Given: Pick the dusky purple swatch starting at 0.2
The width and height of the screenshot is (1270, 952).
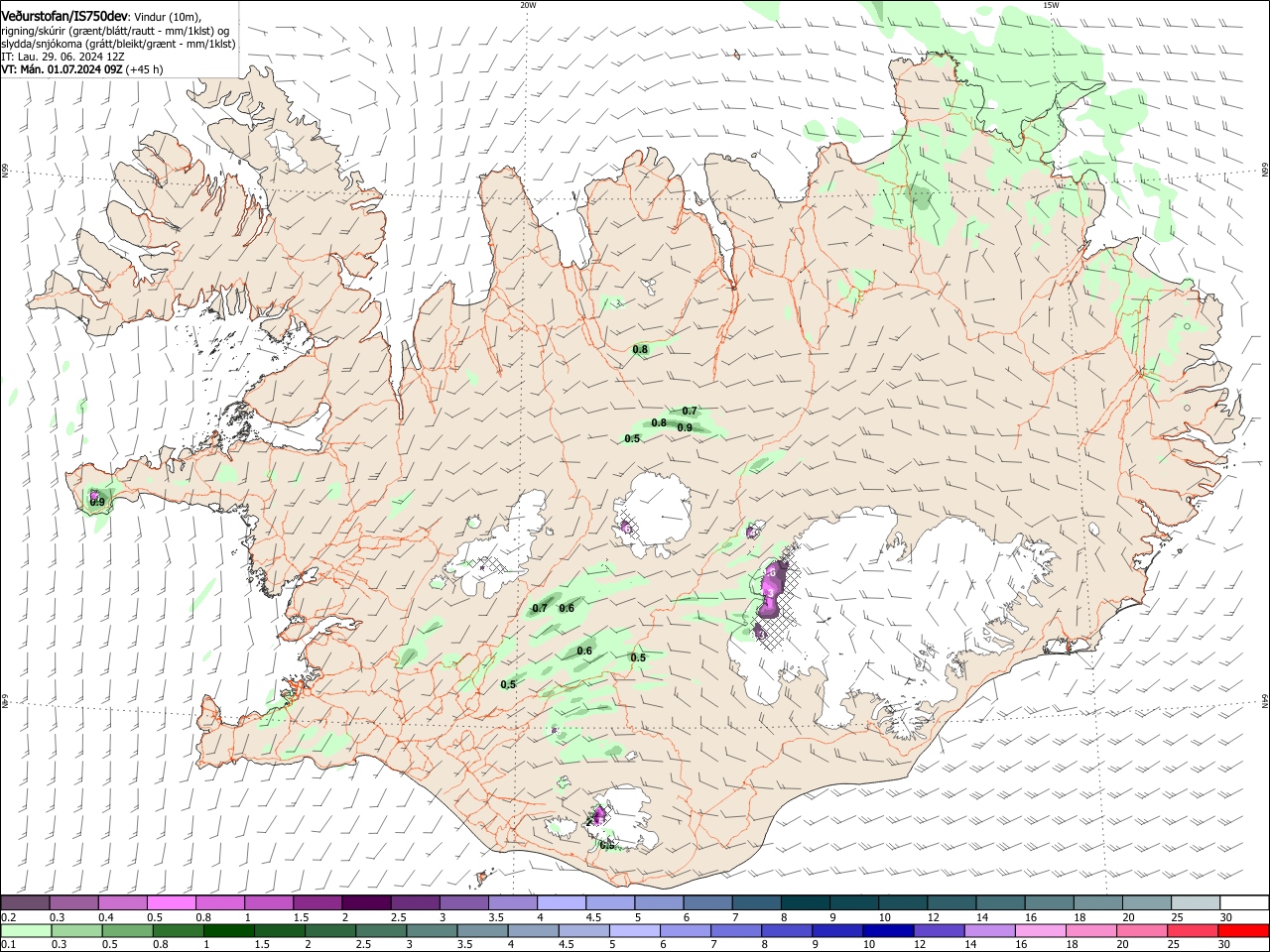Looking at the screenshot, I should tap(25, 903).
